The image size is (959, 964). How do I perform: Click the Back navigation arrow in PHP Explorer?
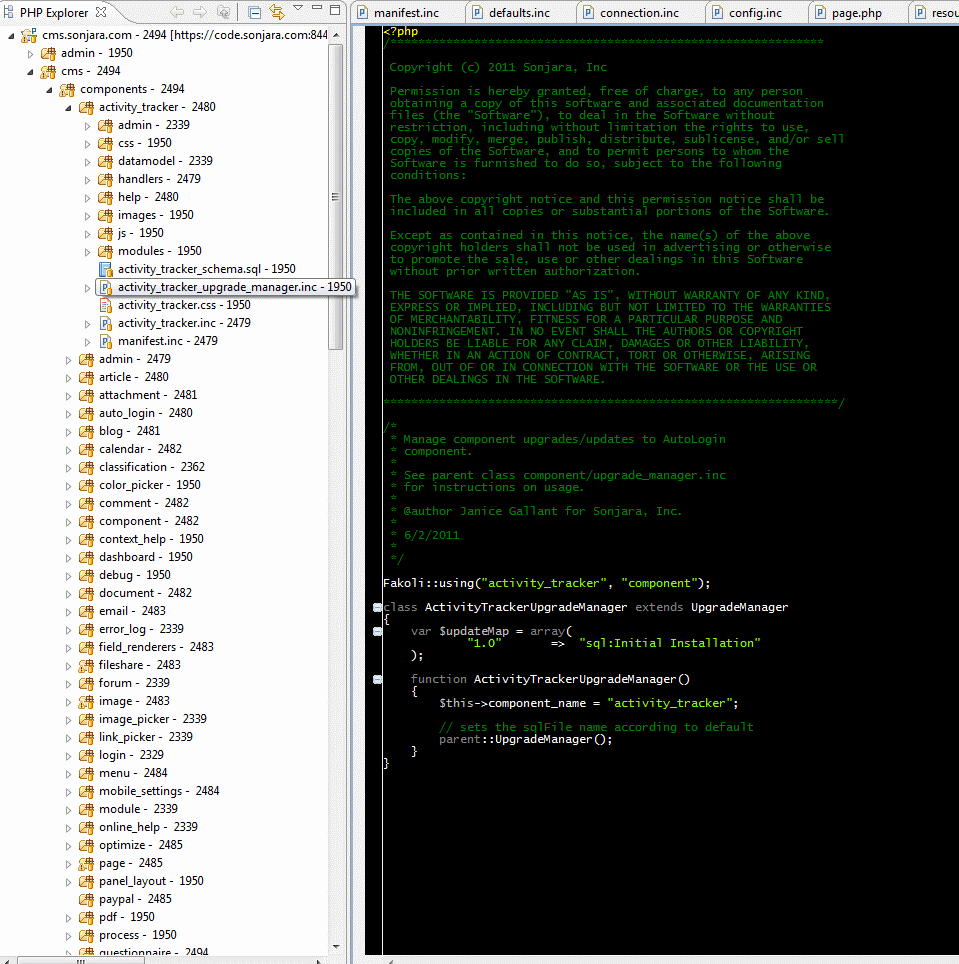177,13
